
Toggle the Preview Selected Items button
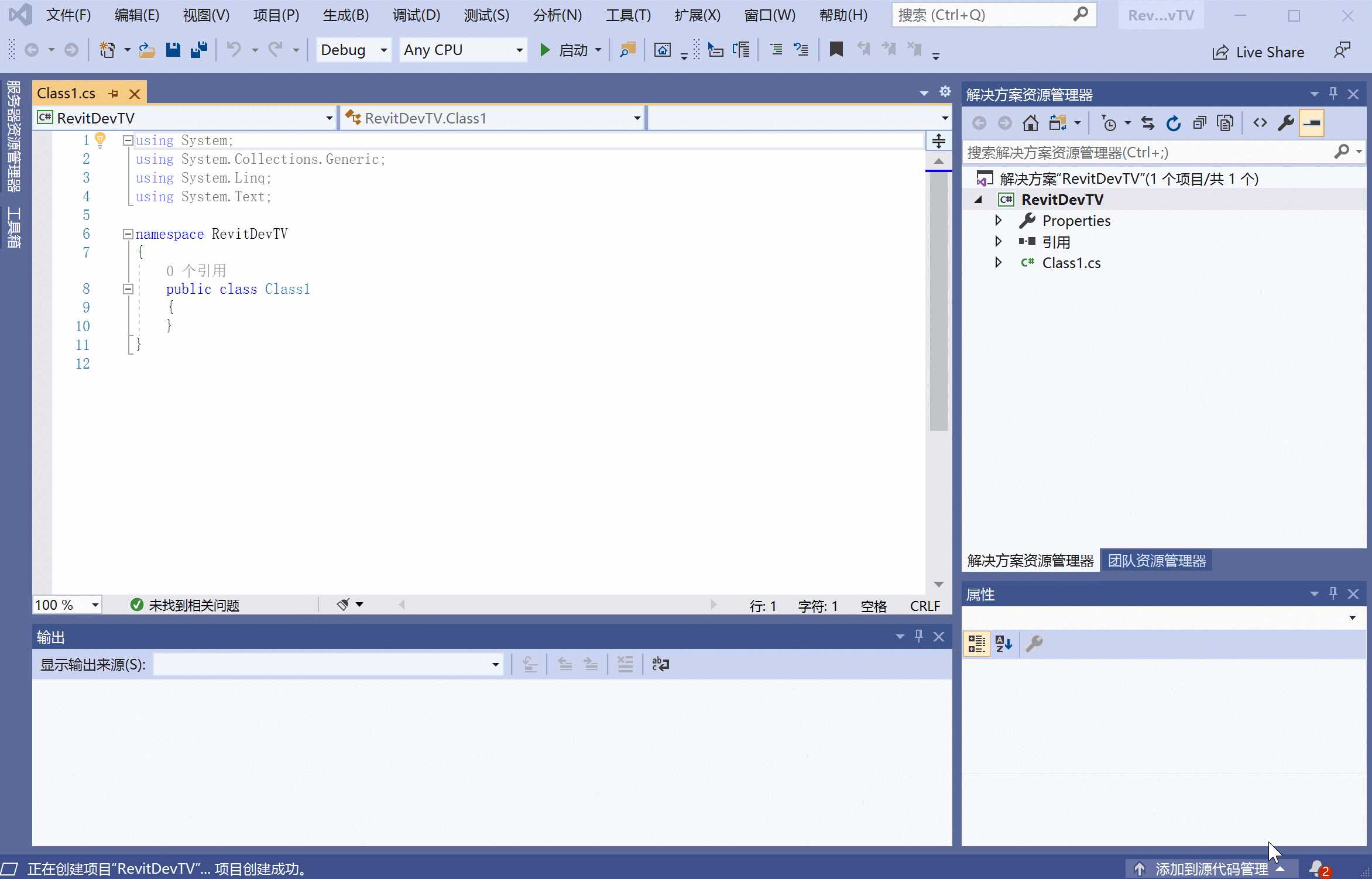point(1311,123)
